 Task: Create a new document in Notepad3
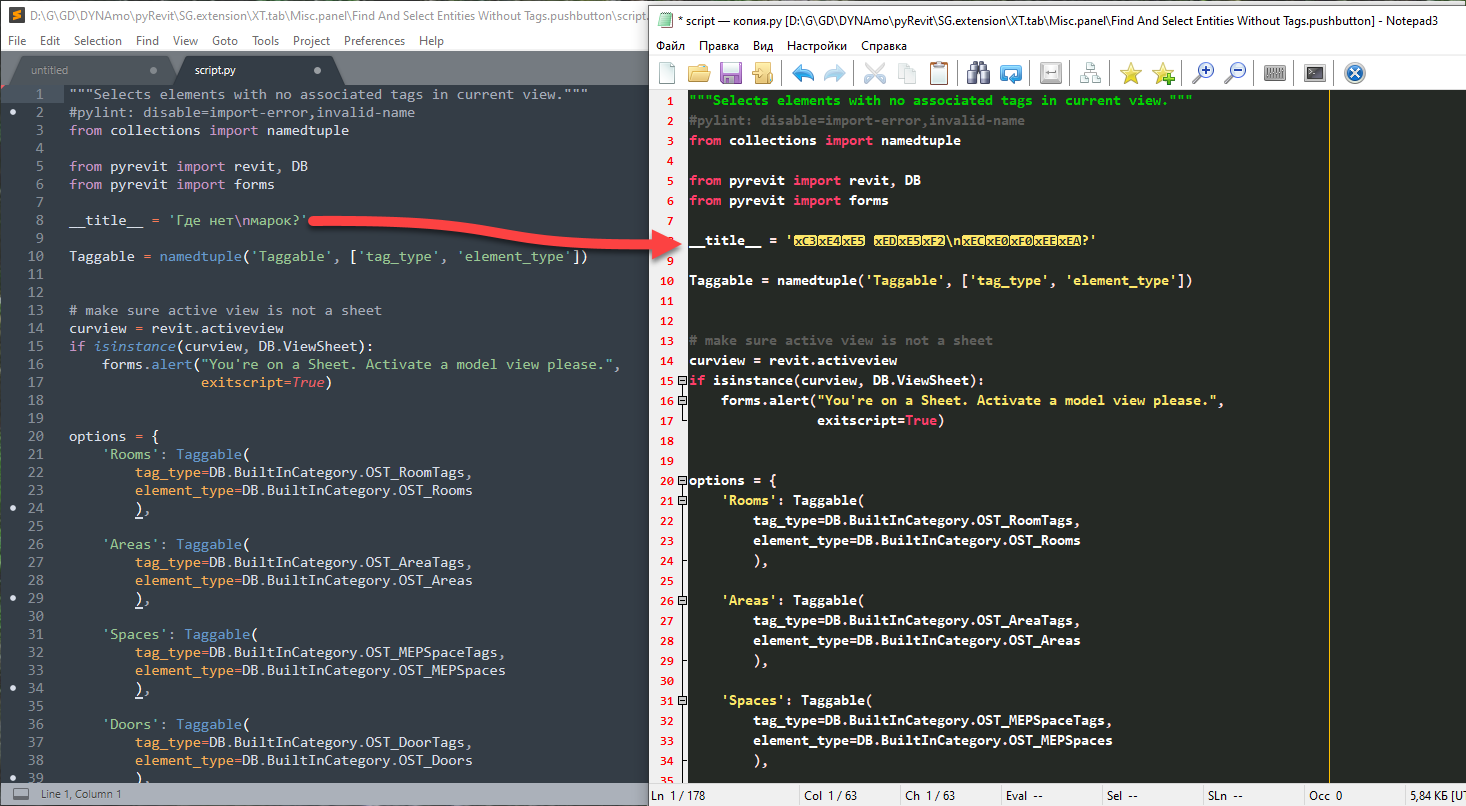coord(669,72)
